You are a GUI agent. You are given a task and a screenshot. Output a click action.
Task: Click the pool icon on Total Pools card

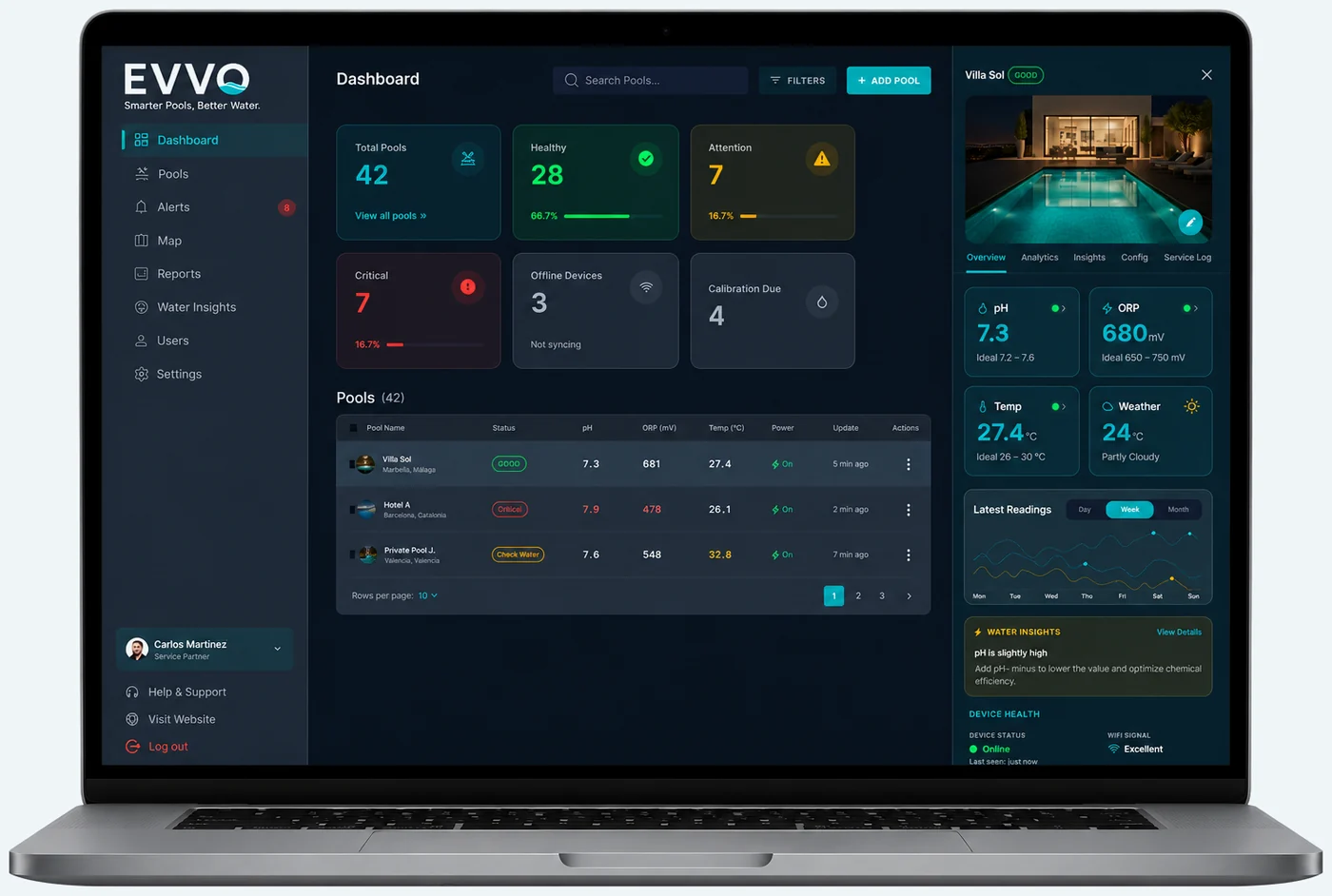(468, 159)
